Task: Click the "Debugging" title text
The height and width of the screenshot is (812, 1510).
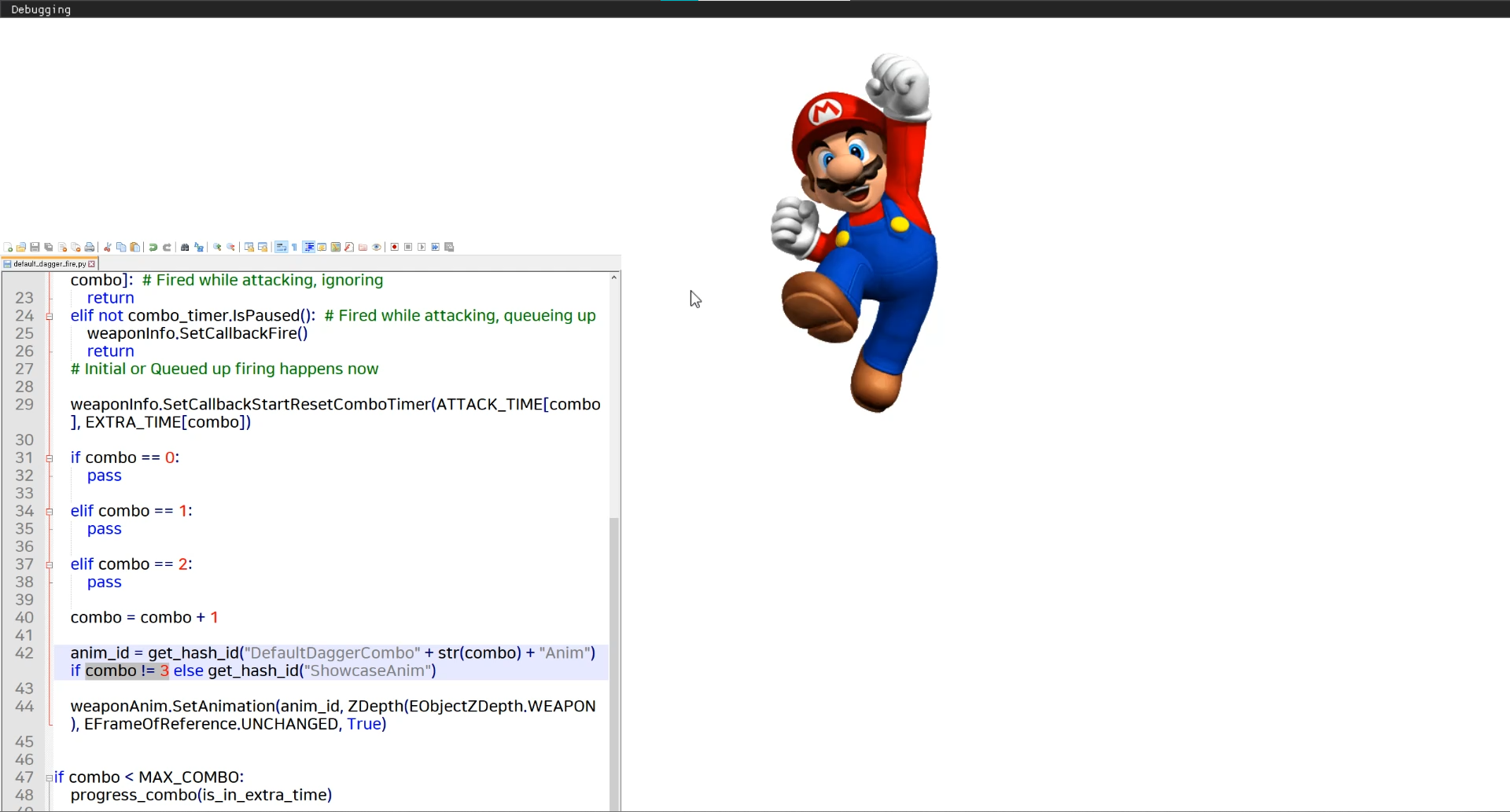Action: click(41, 9)
